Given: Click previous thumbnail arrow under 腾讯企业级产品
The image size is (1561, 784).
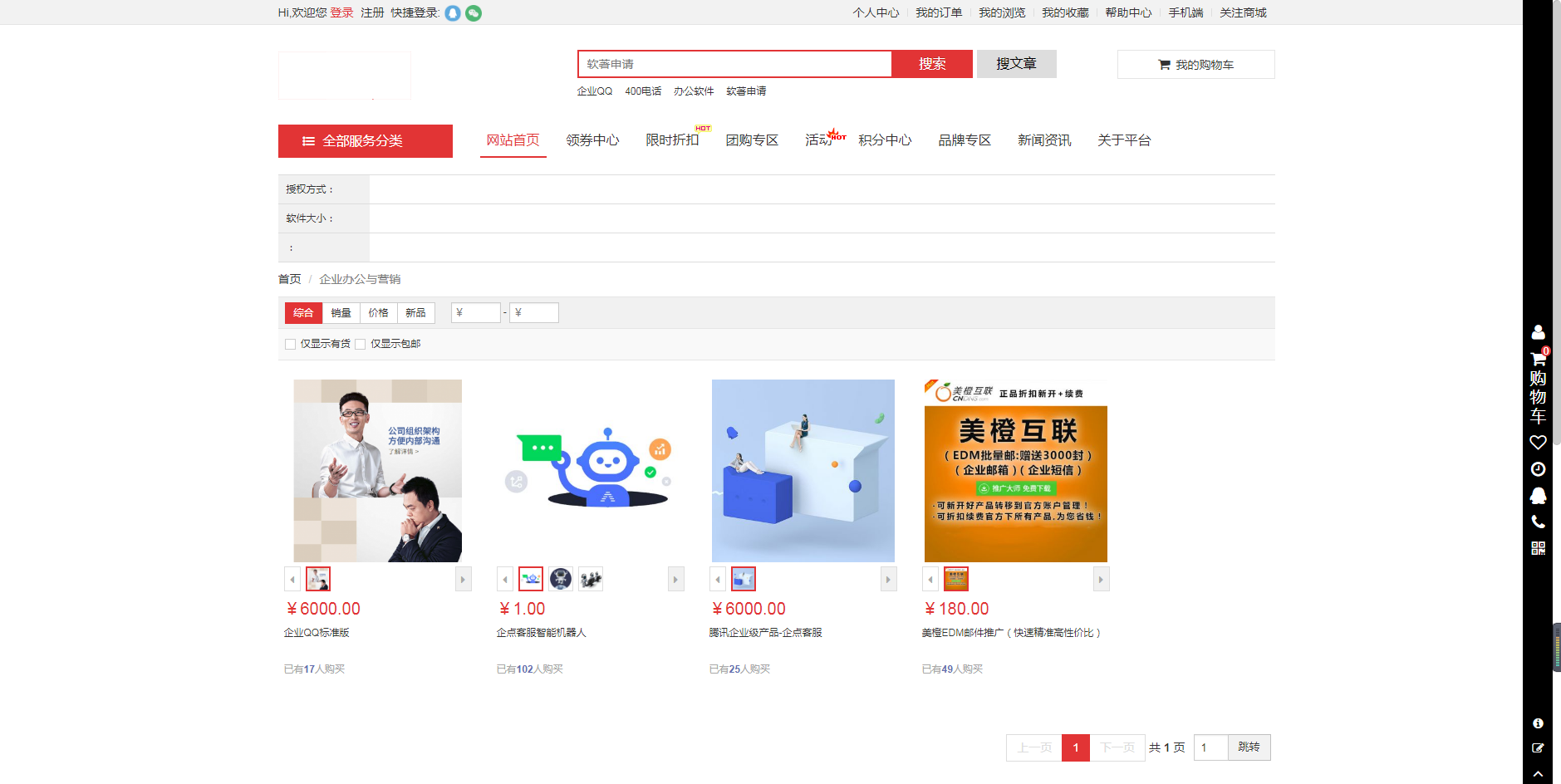Looking at the screenshot, I should pyautogui.click(x=718, y=579).
